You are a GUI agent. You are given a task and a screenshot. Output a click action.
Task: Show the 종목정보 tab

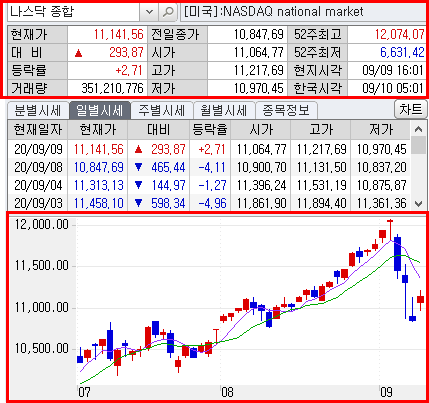tap(286, 110)
